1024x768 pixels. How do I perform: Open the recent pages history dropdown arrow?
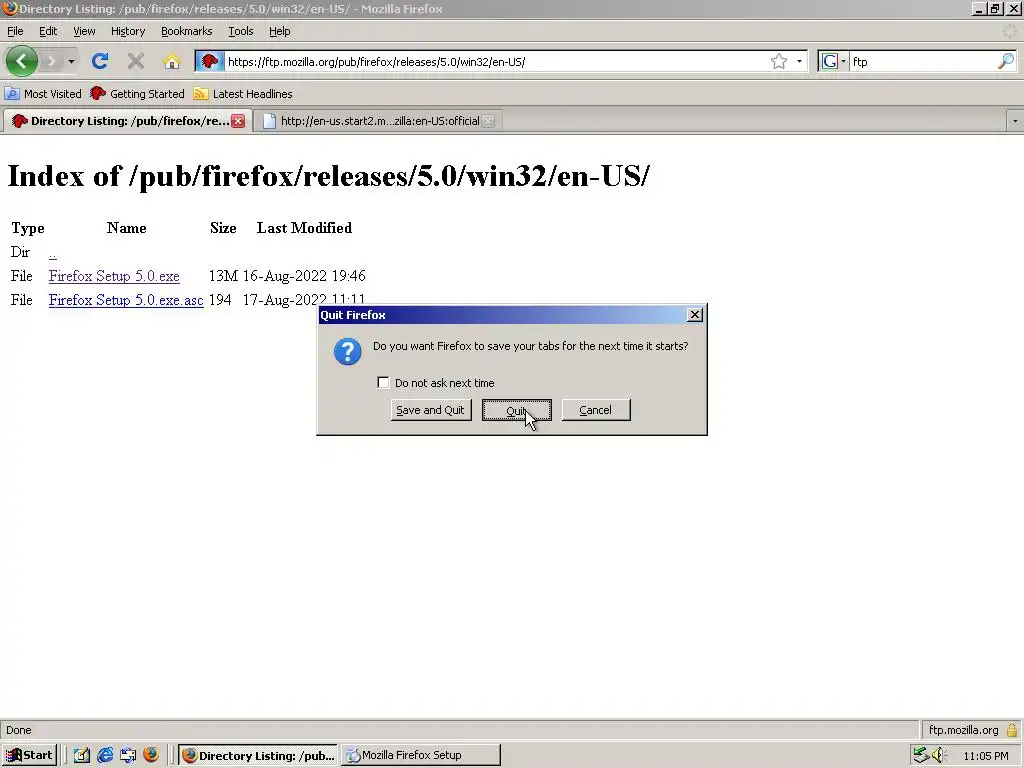coord(71,61)
